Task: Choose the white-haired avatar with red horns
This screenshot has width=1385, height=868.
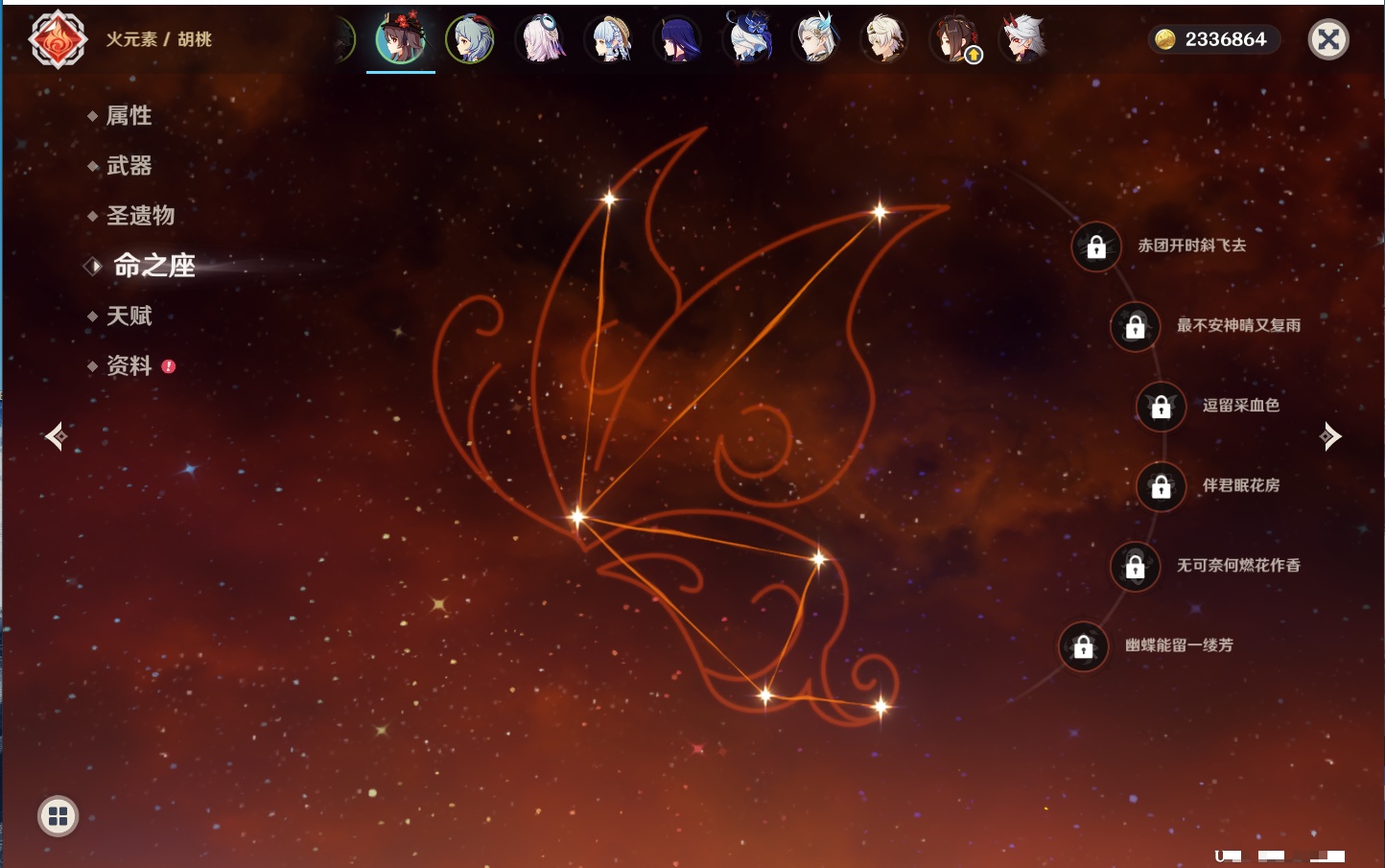Action: click(x=1023, y=39)
